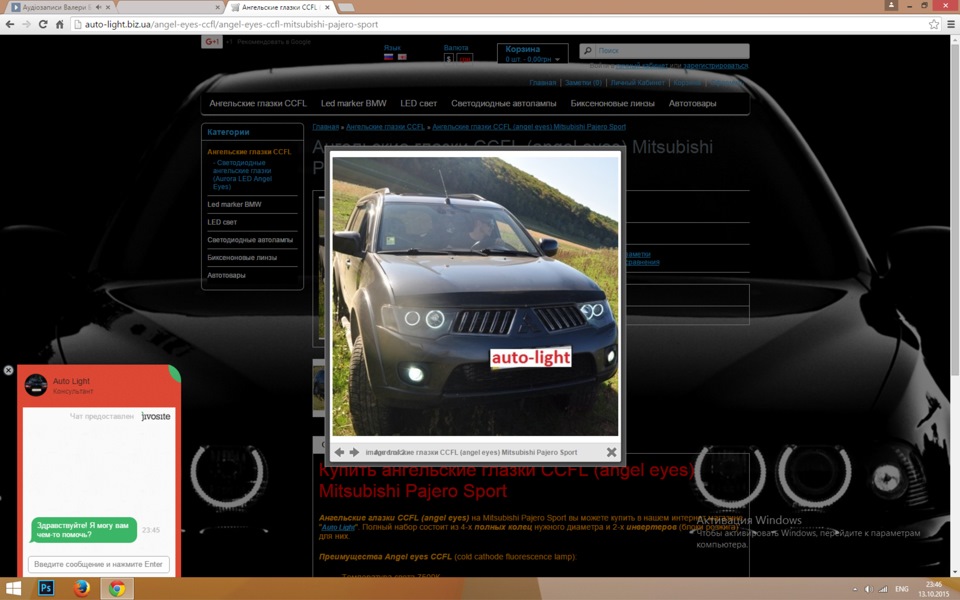
Task: Open Chrome menu button
Action: (951, 24)
